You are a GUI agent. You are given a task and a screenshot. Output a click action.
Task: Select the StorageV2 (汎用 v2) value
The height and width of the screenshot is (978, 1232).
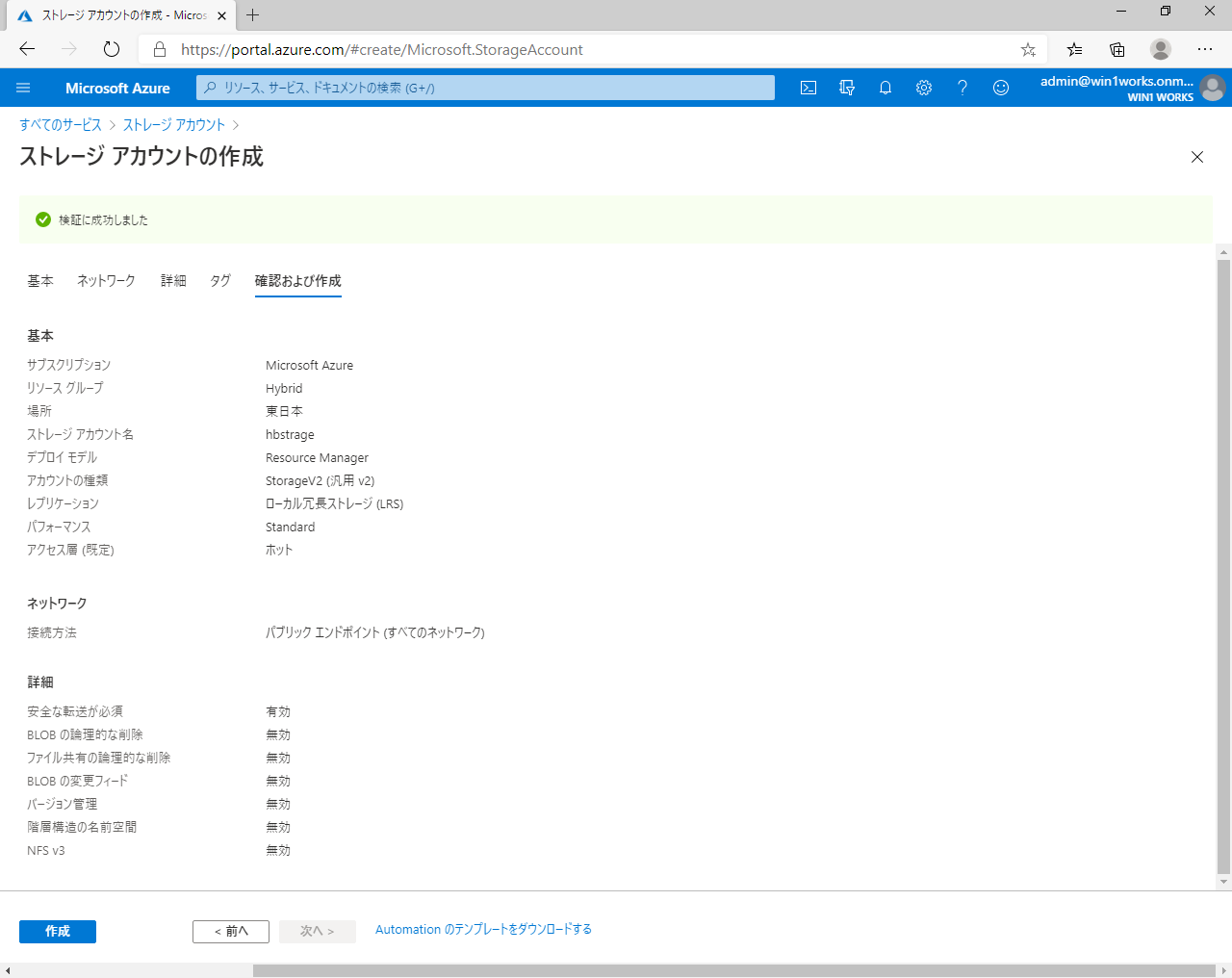pos(321,481)
